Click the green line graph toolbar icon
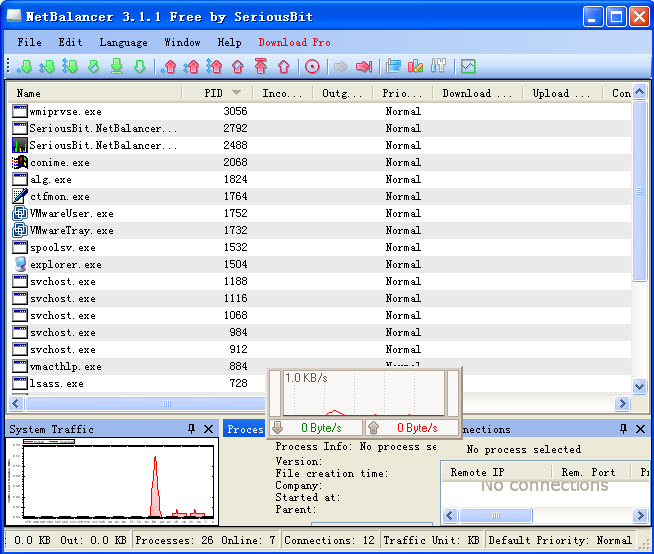 coord(468,67)
